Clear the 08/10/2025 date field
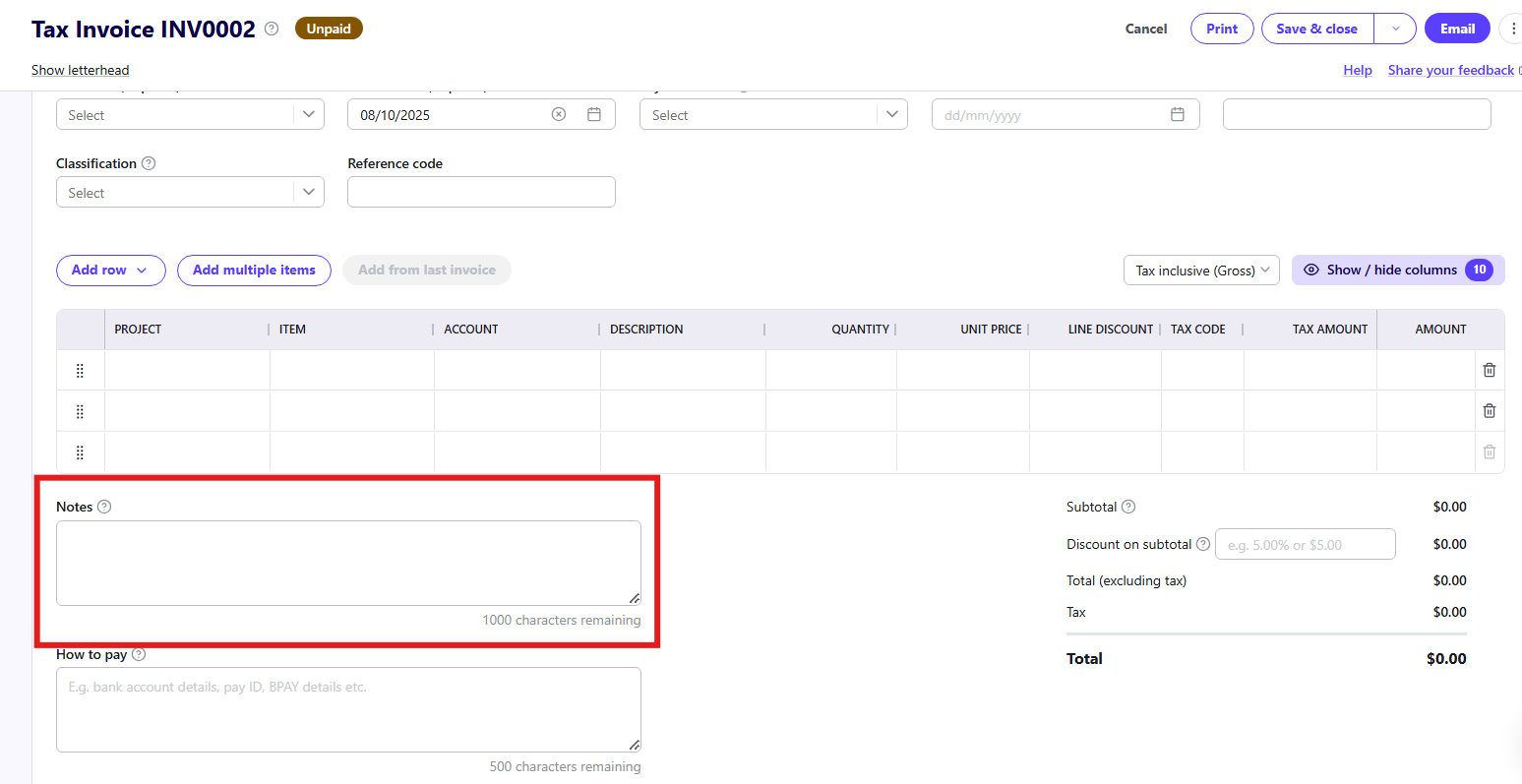The width and height of the screenshot is (1522, 784). 559,114
